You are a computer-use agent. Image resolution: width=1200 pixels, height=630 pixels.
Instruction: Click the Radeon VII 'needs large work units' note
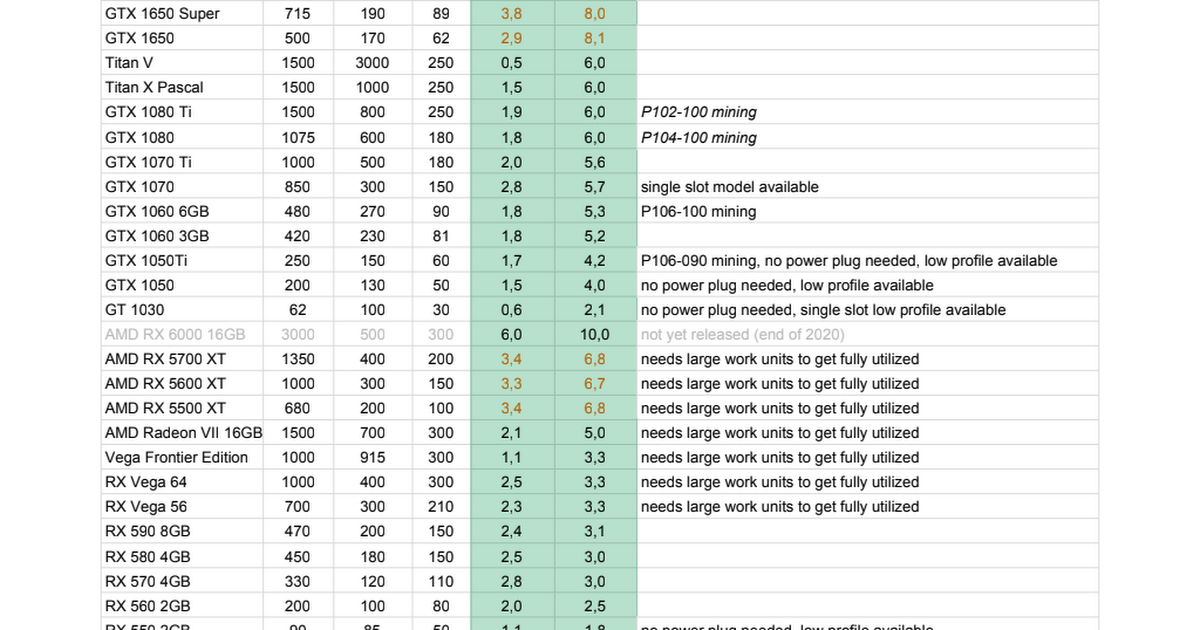780,433
